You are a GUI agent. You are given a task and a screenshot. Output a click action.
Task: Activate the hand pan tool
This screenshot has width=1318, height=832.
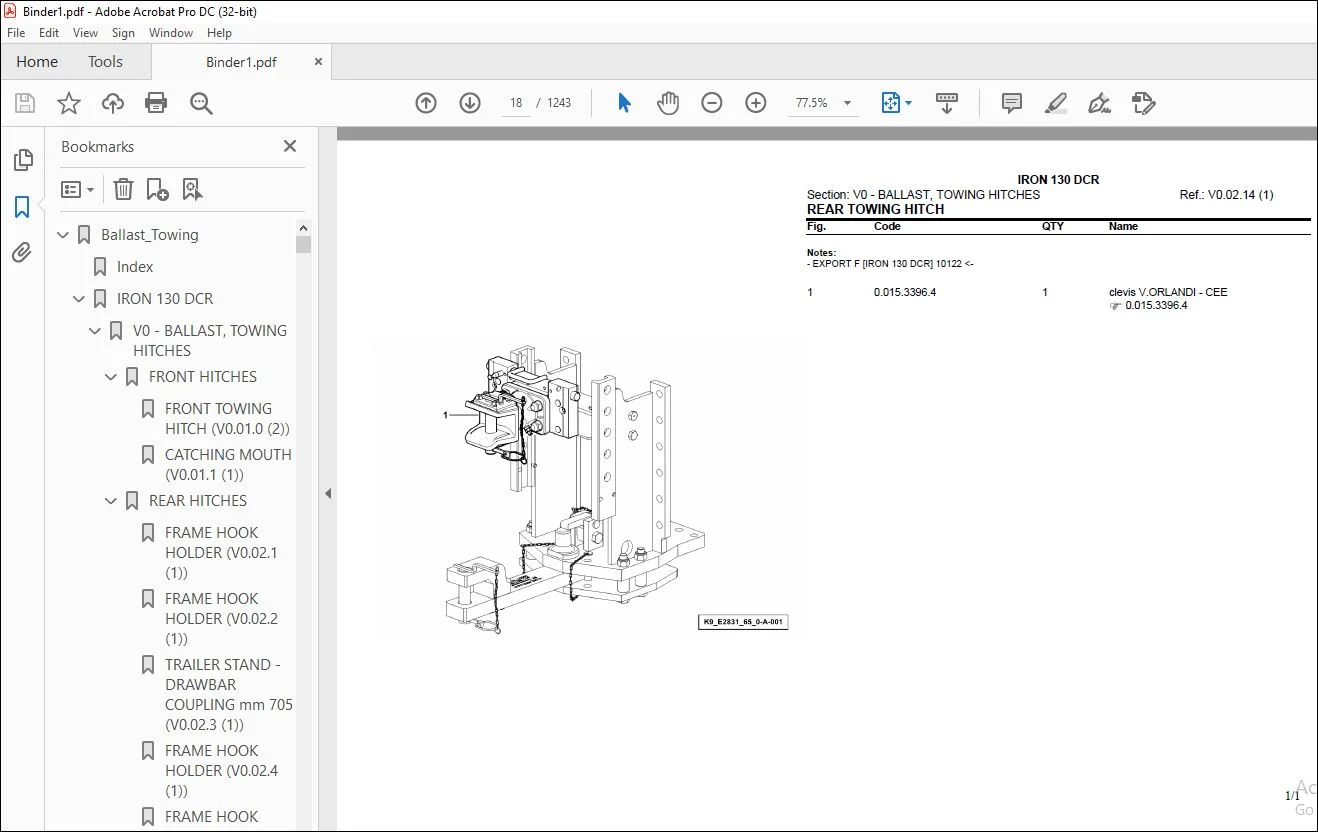pos(668,103)
